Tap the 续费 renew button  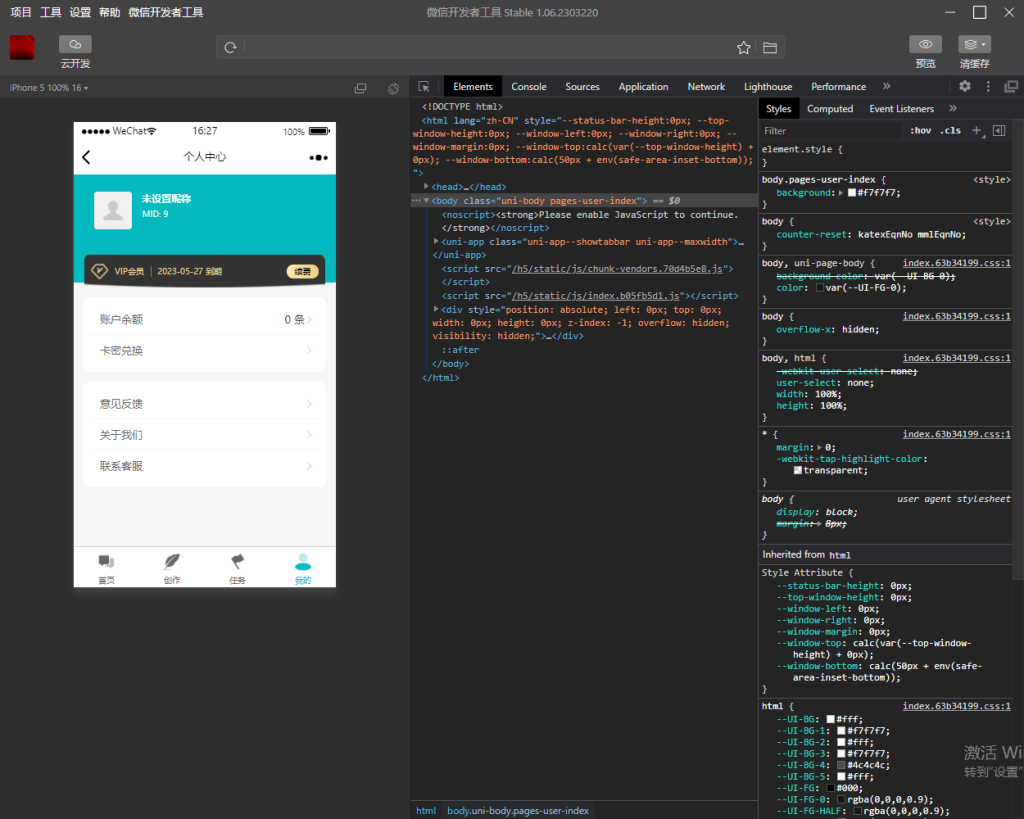click(302, 271)
